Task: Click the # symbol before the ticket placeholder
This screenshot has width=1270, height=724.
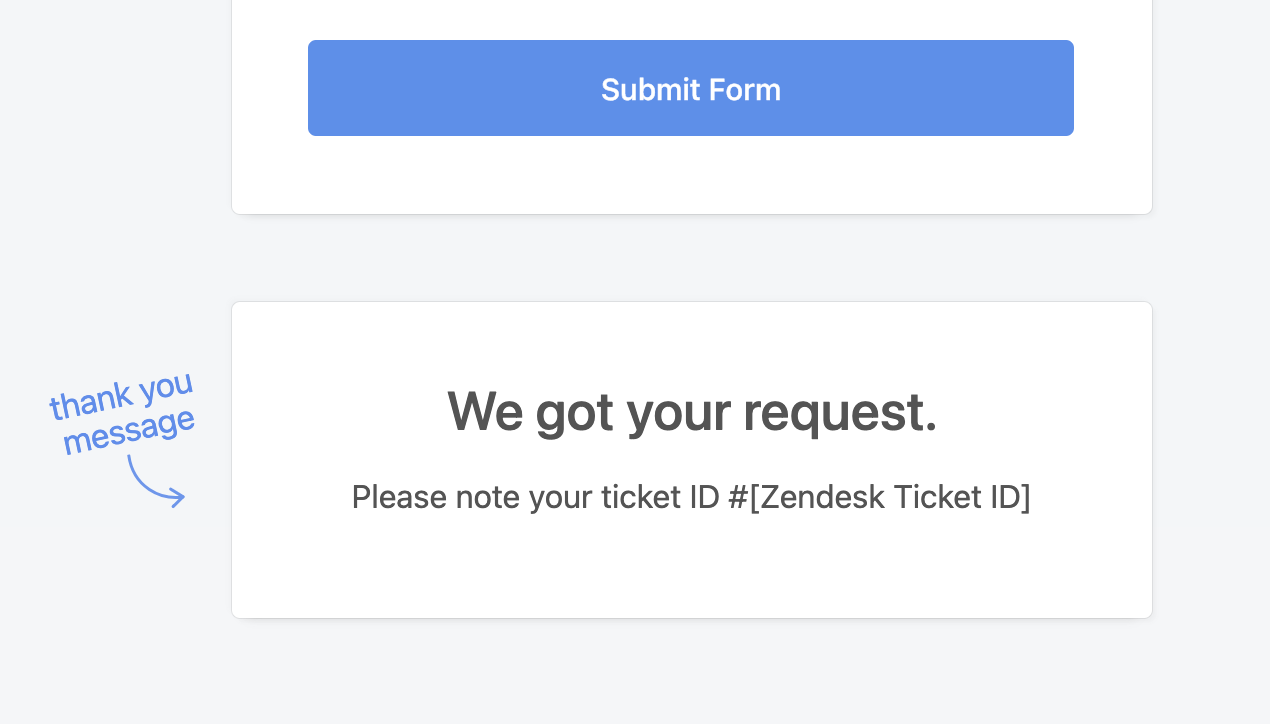Action: tap(738, 497)
